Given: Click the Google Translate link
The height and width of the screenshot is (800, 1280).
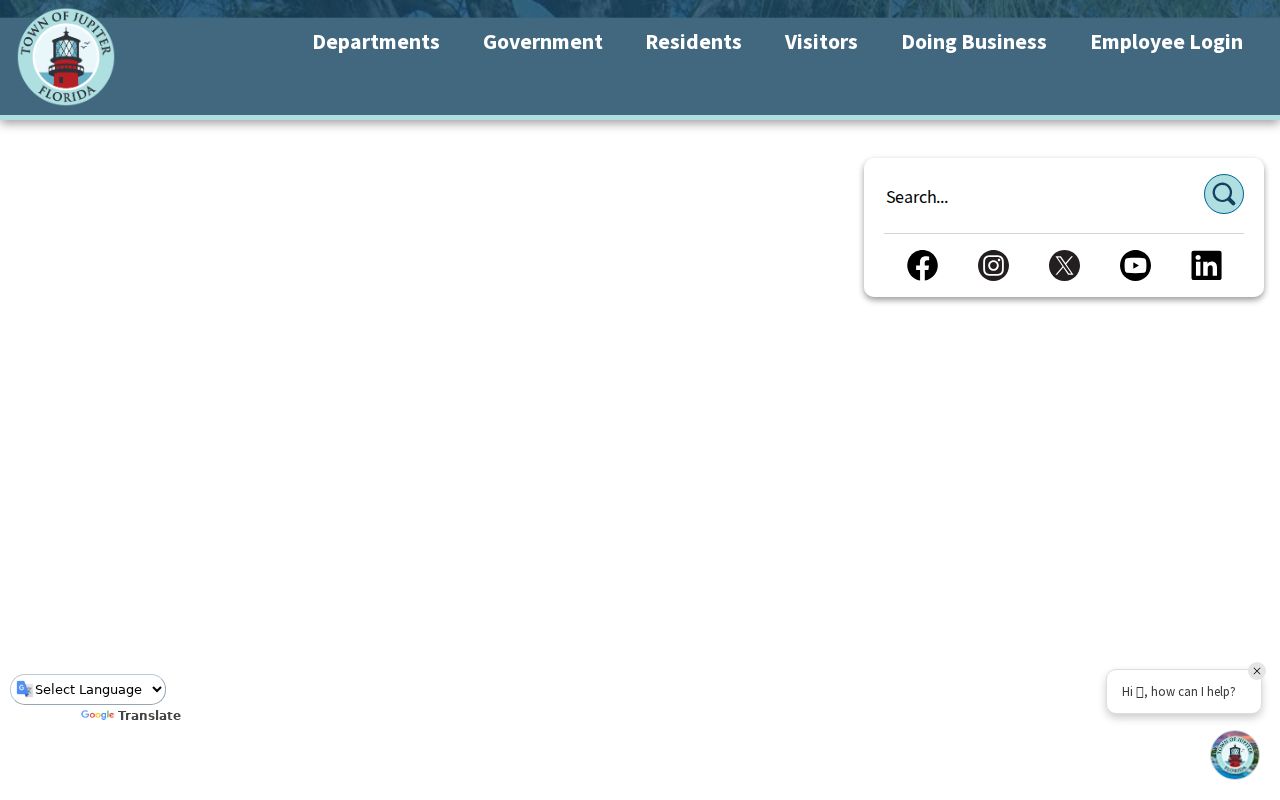Looking at the screenshot, I should (131, 716).
